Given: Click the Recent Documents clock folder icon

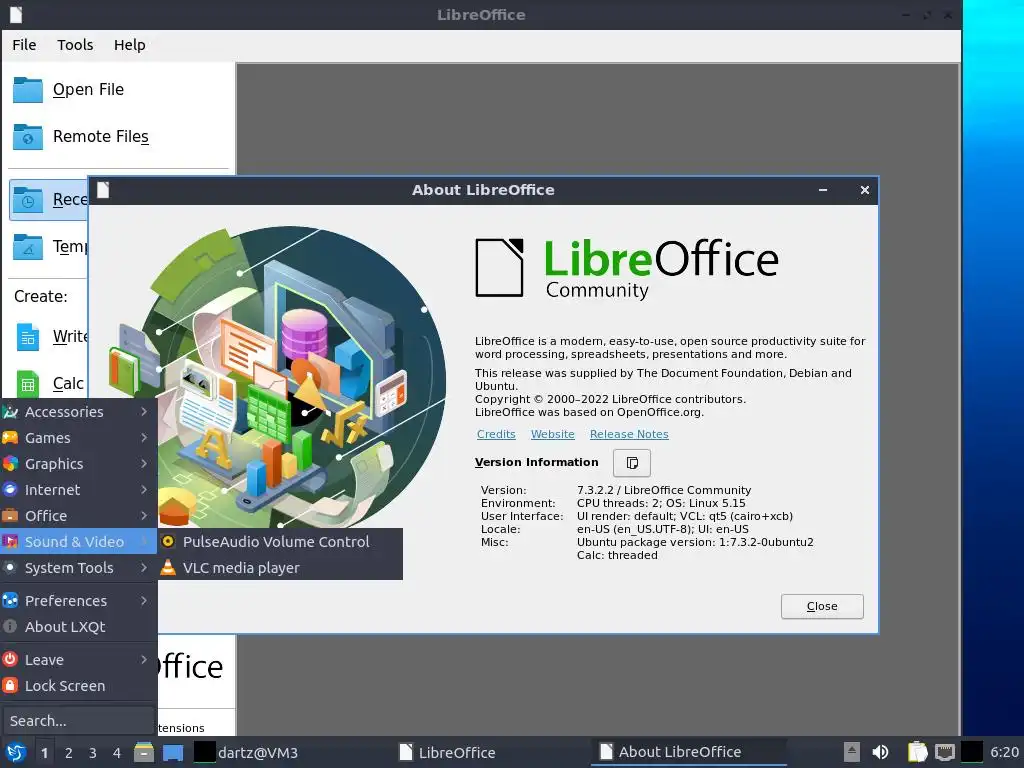Looking at the screenshot, I should click(27, 200).
